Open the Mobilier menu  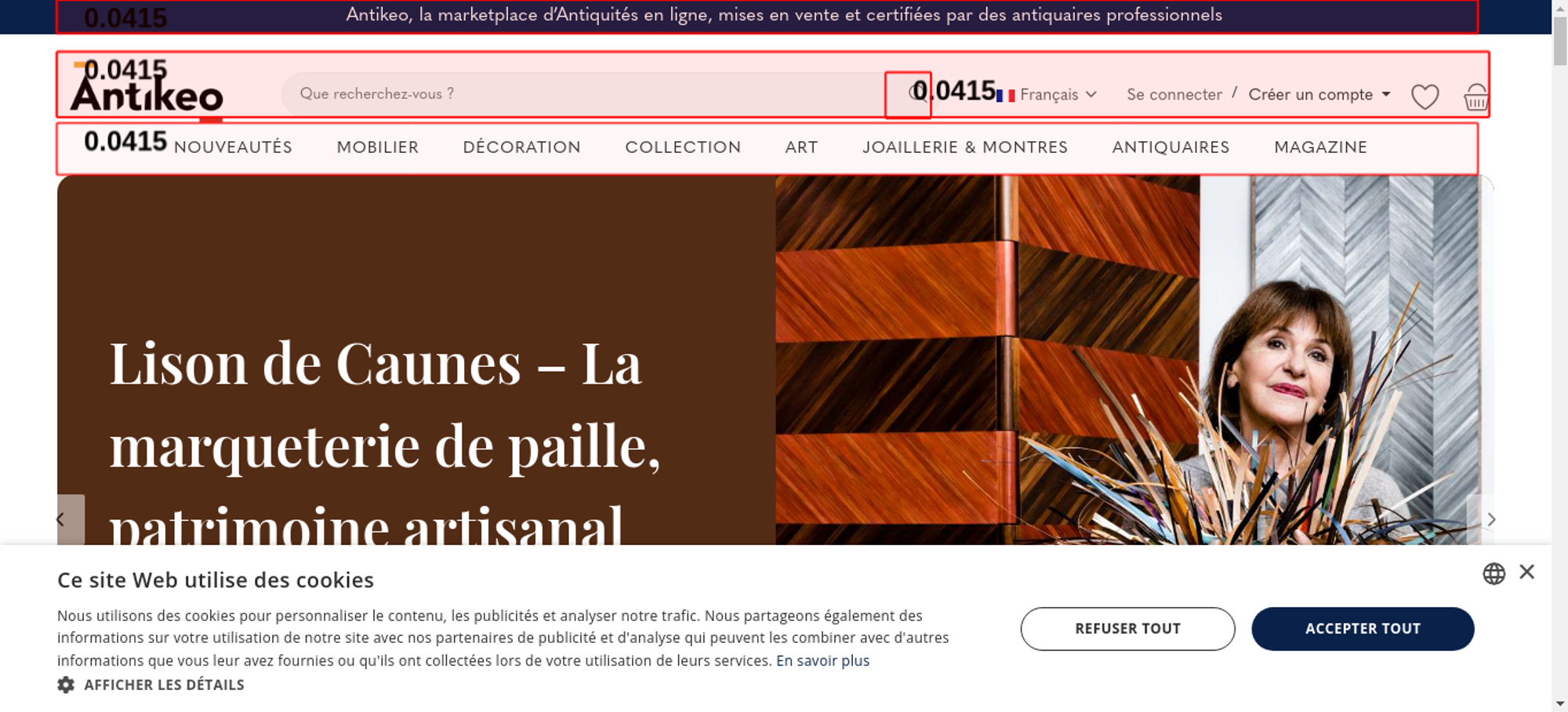pyautogui.click(x=377, y=147)
